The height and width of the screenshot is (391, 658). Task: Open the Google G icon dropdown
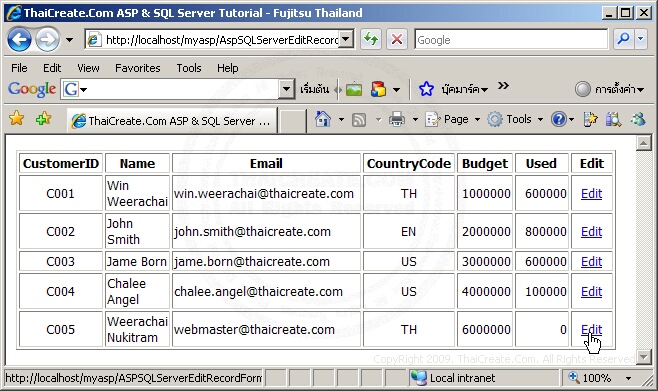75,89
